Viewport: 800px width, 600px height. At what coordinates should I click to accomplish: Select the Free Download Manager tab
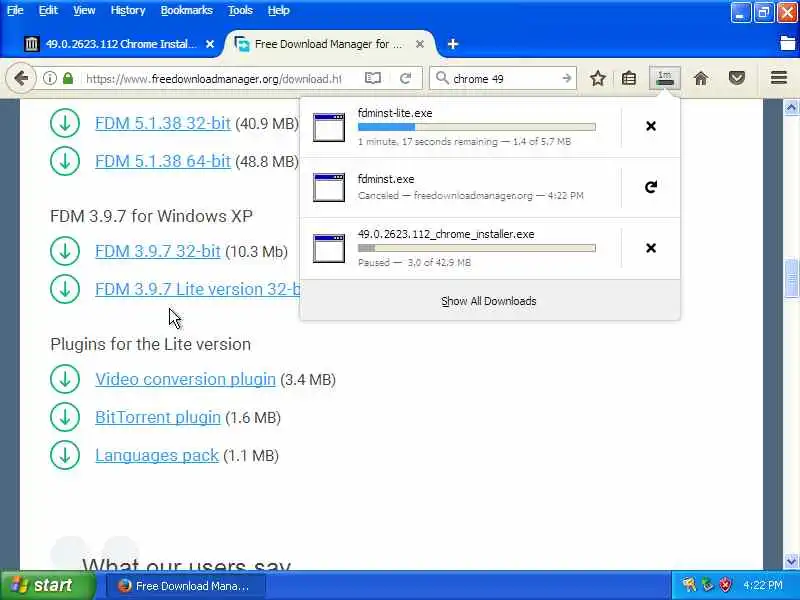[329, 44]
